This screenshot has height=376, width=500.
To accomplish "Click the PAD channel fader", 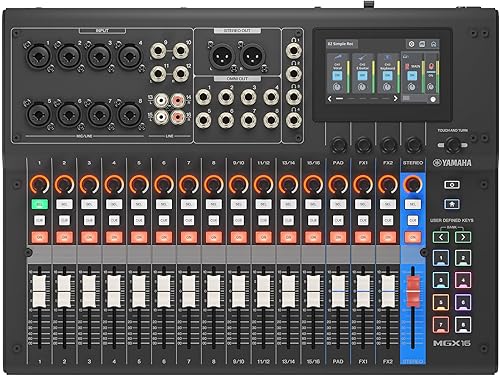I will [x=338, y=291].
